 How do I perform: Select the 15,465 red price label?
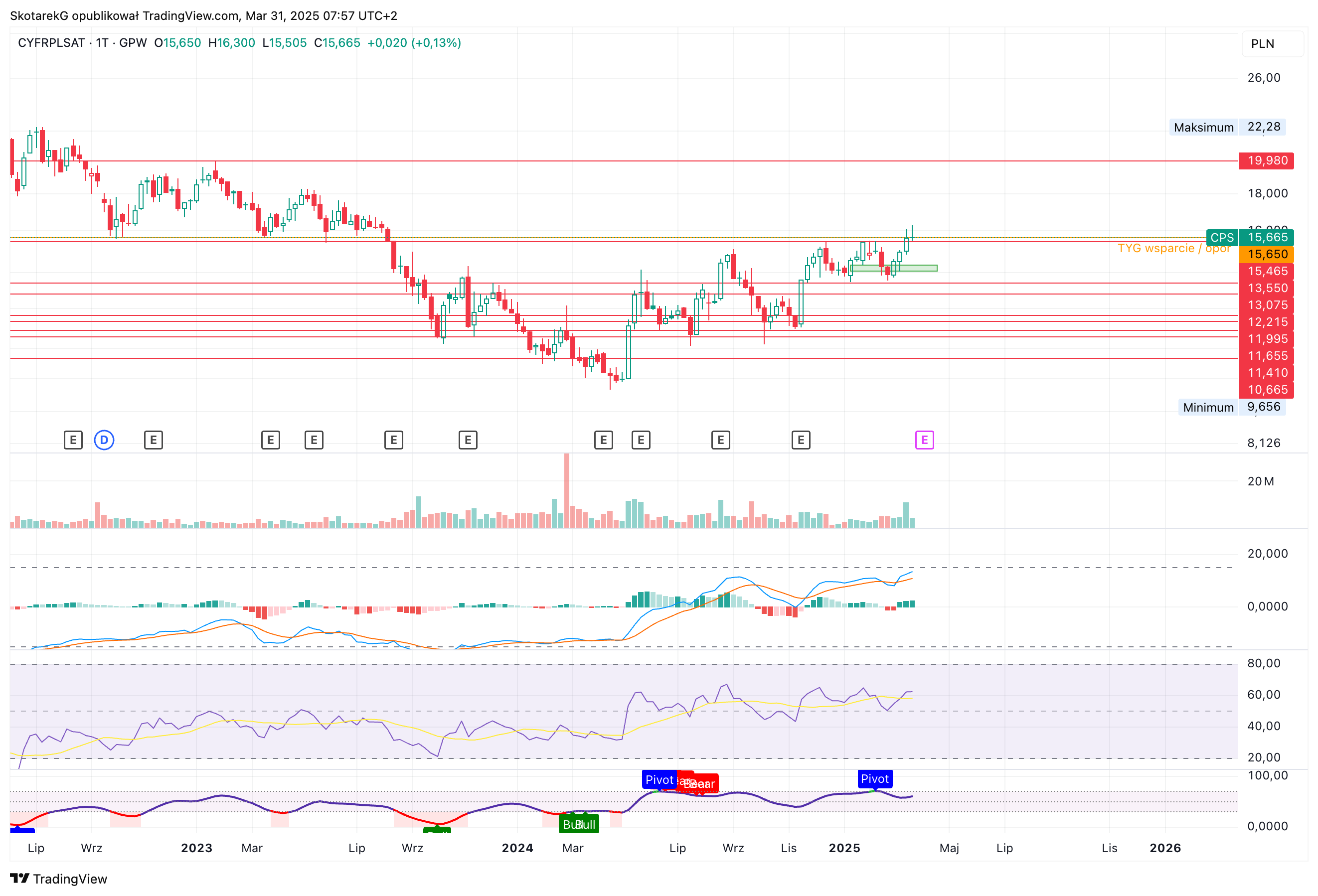1267,271
